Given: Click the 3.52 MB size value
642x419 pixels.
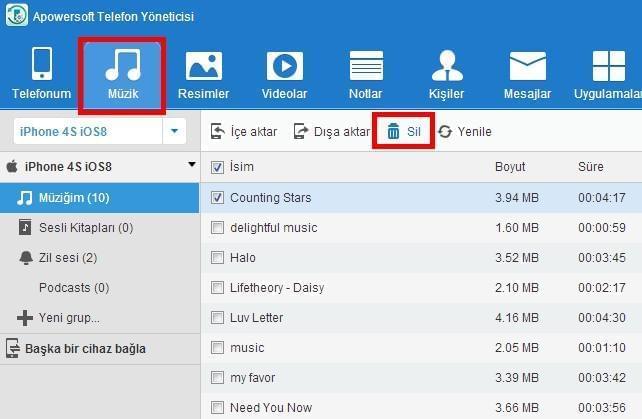Looking at the screenshot, I should click(517, 258).
